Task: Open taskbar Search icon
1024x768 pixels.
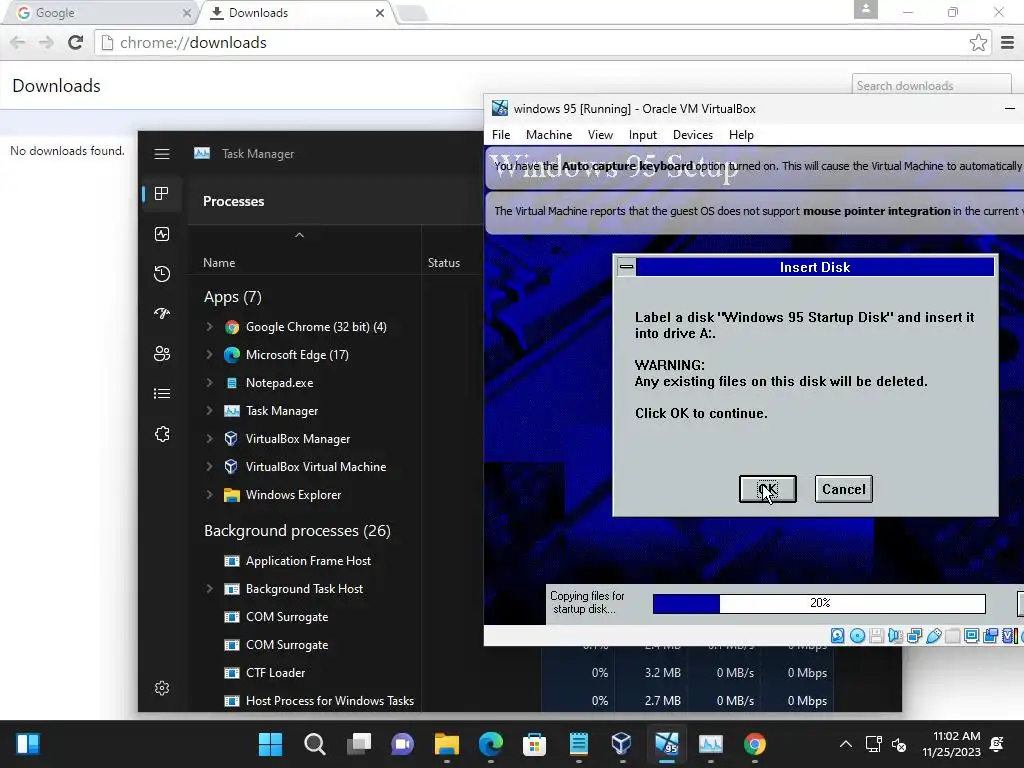Action: coord(314,744)
